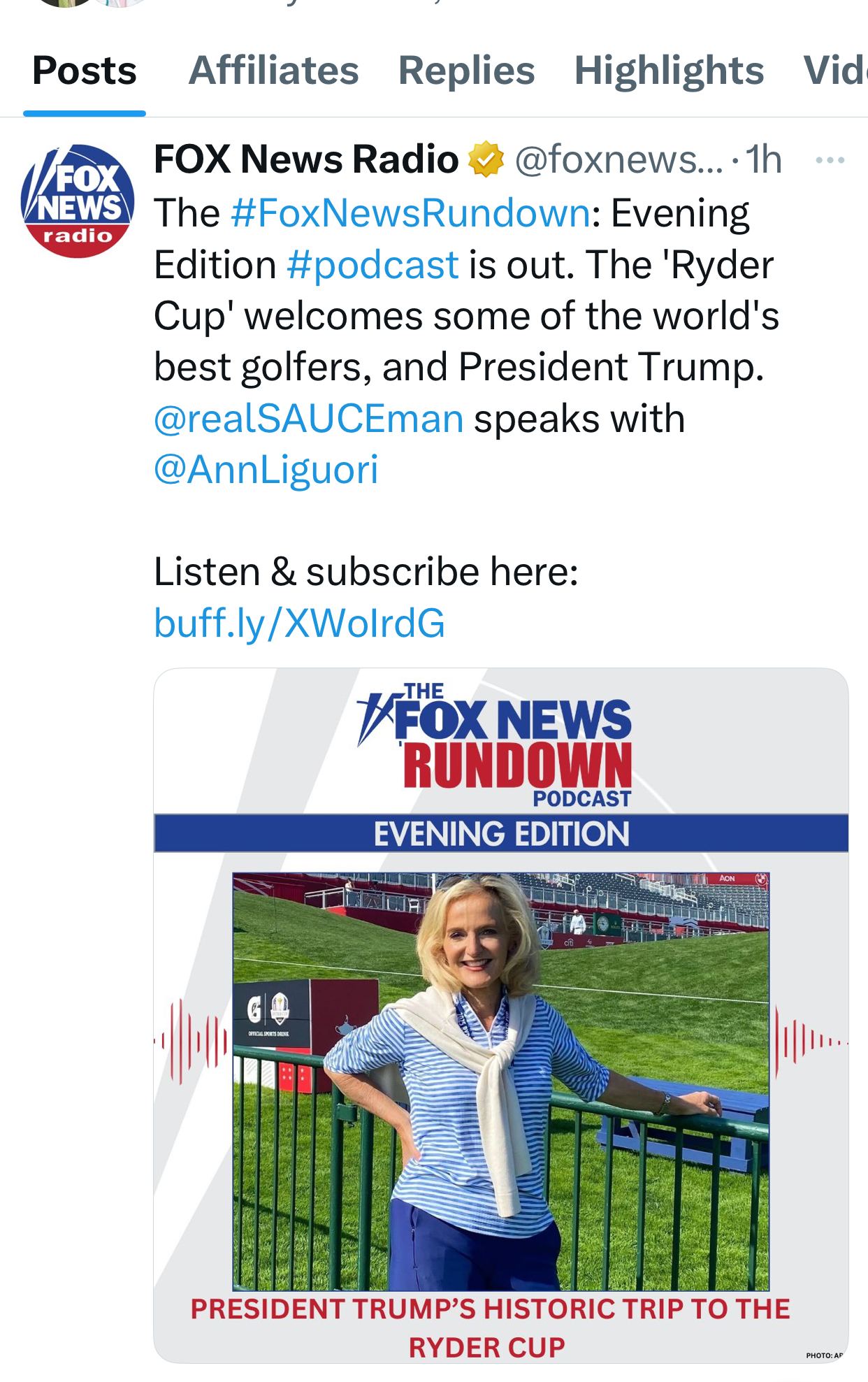The width and height of the screenshot is (868, 1382).
Task: Tap the FOX News Radio profile avatar
Action: (78, 201)
